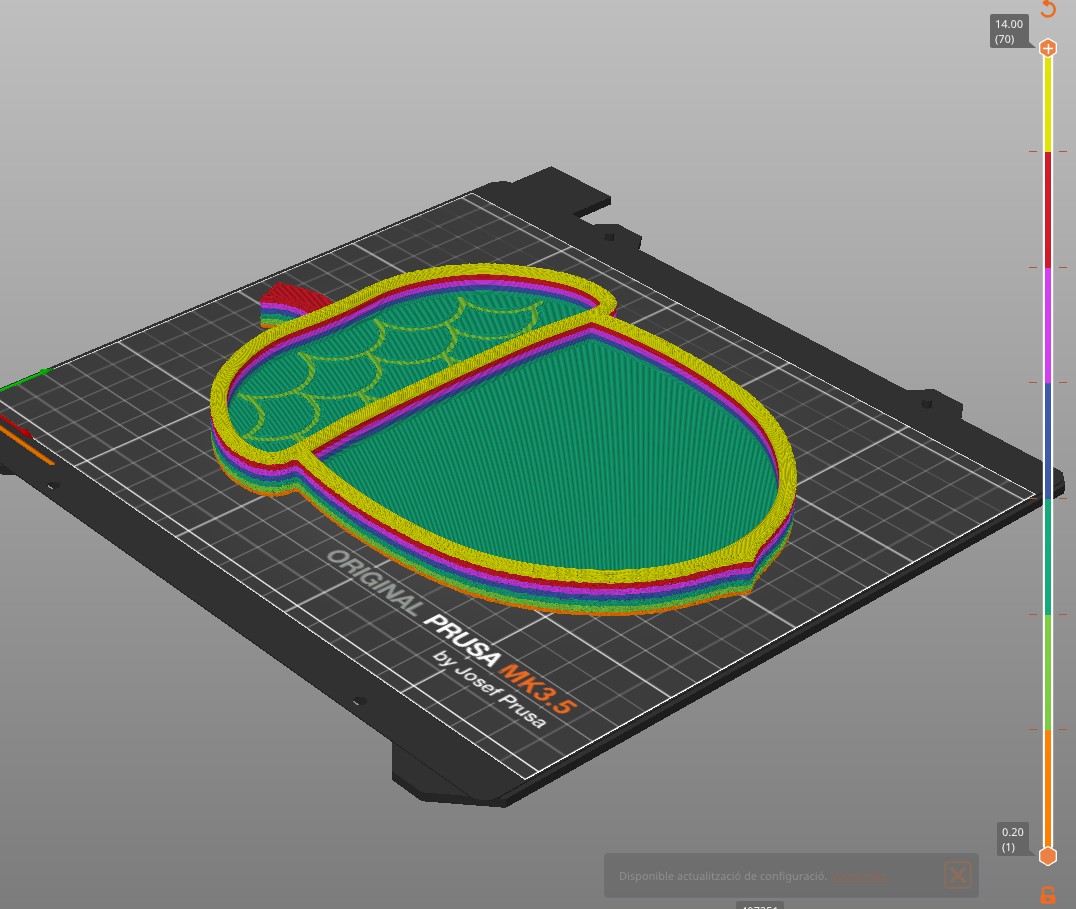
Task: Click the teal segment of the layer slider
Action: [1048, 556]
